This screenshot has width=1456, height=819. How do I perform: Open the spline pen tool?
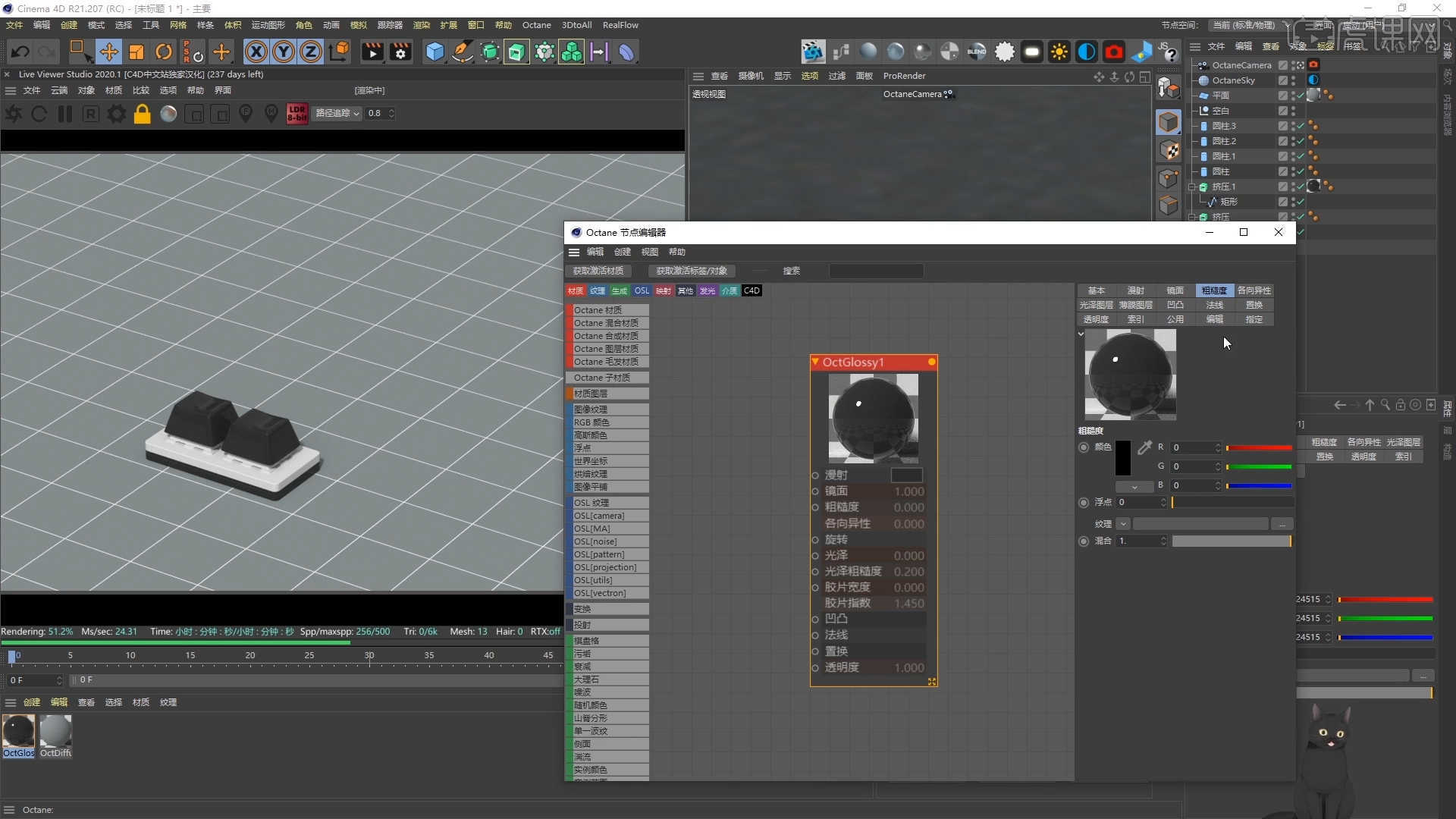click(462, 52)
